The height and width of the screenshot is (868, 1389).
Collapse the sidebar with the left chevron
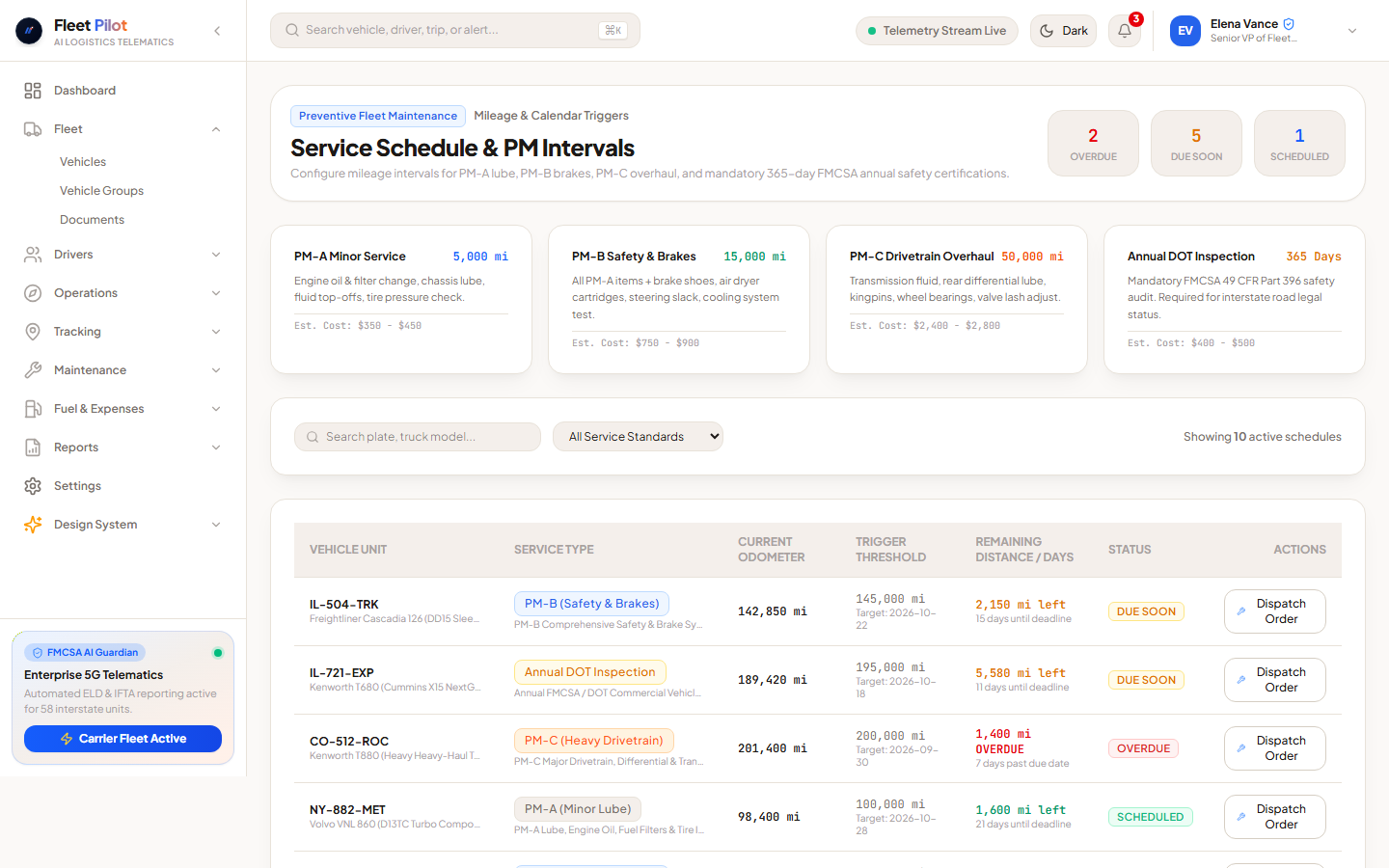click(x=217, y=31)
